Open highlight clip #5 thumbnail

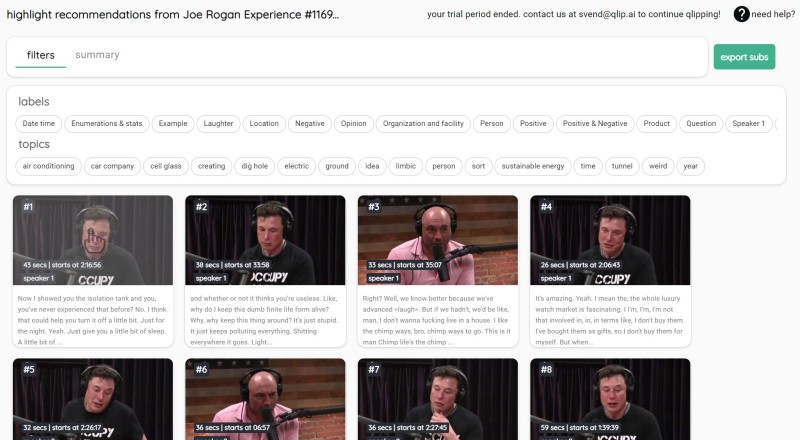coord(93,399)
